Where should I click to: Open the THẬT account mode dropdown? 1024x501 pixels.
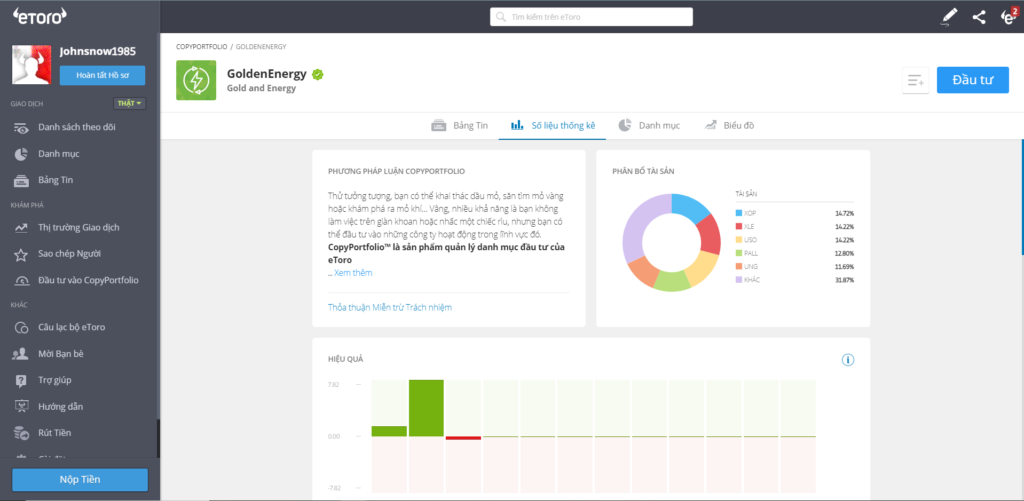coord(129,103)
